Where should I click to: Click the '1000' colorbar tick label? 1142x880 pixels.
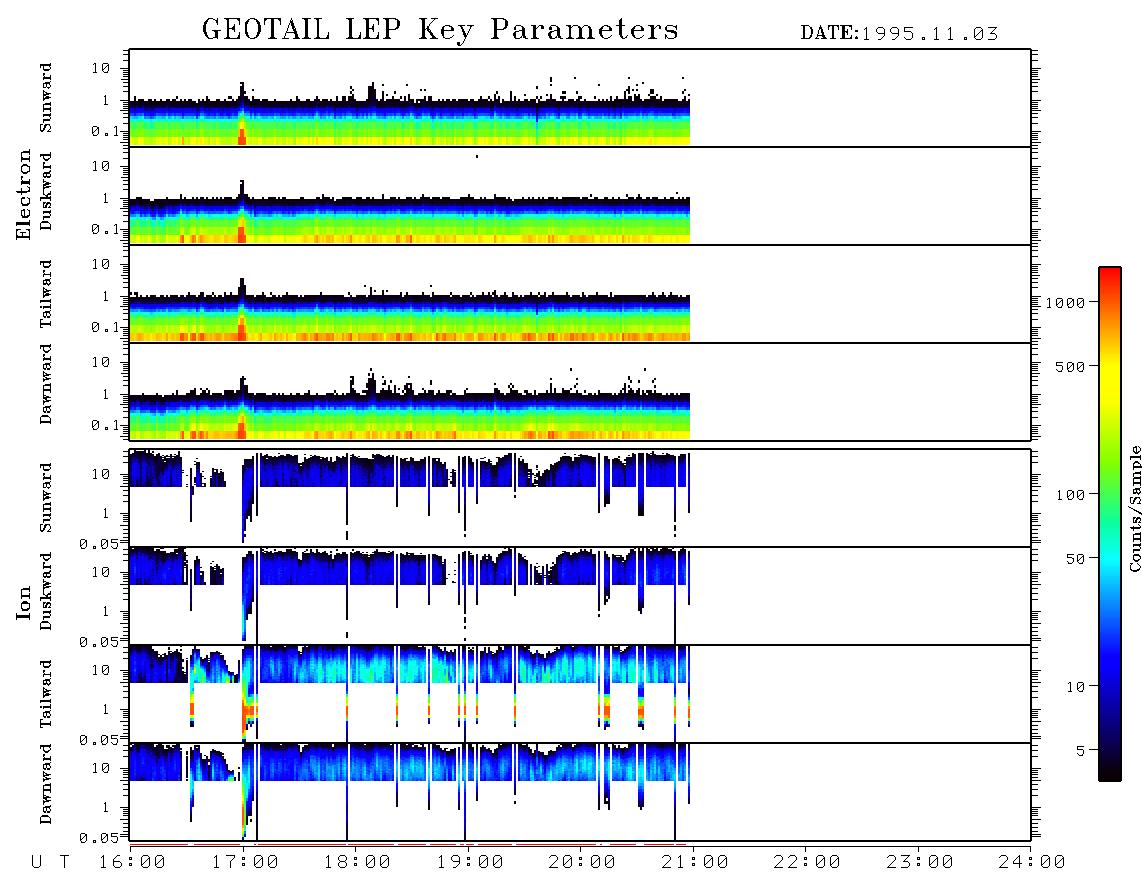(1065, 302)
